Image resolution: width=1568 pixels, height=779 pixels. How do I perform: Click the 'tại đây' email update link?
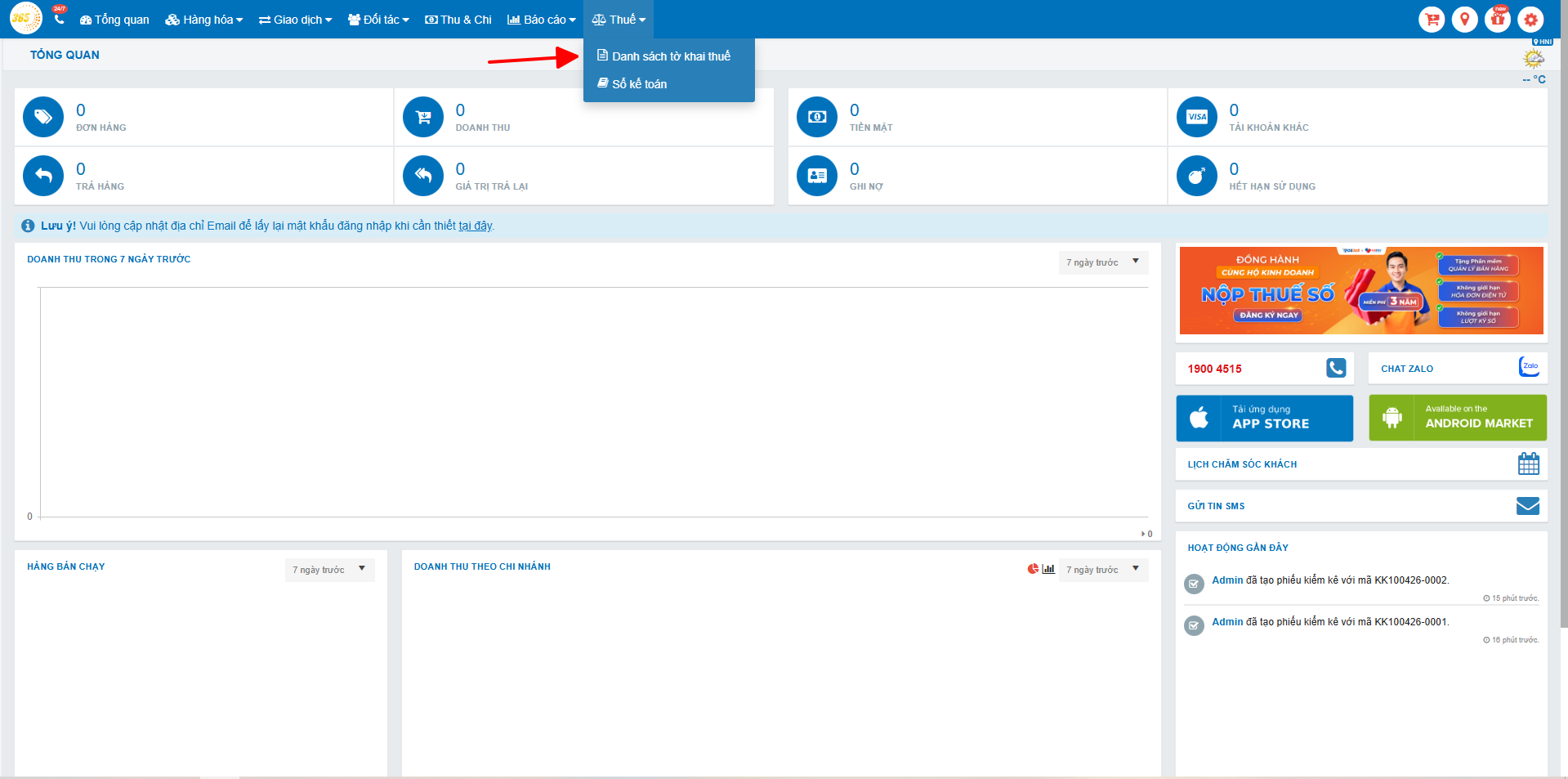coord(475,226)
